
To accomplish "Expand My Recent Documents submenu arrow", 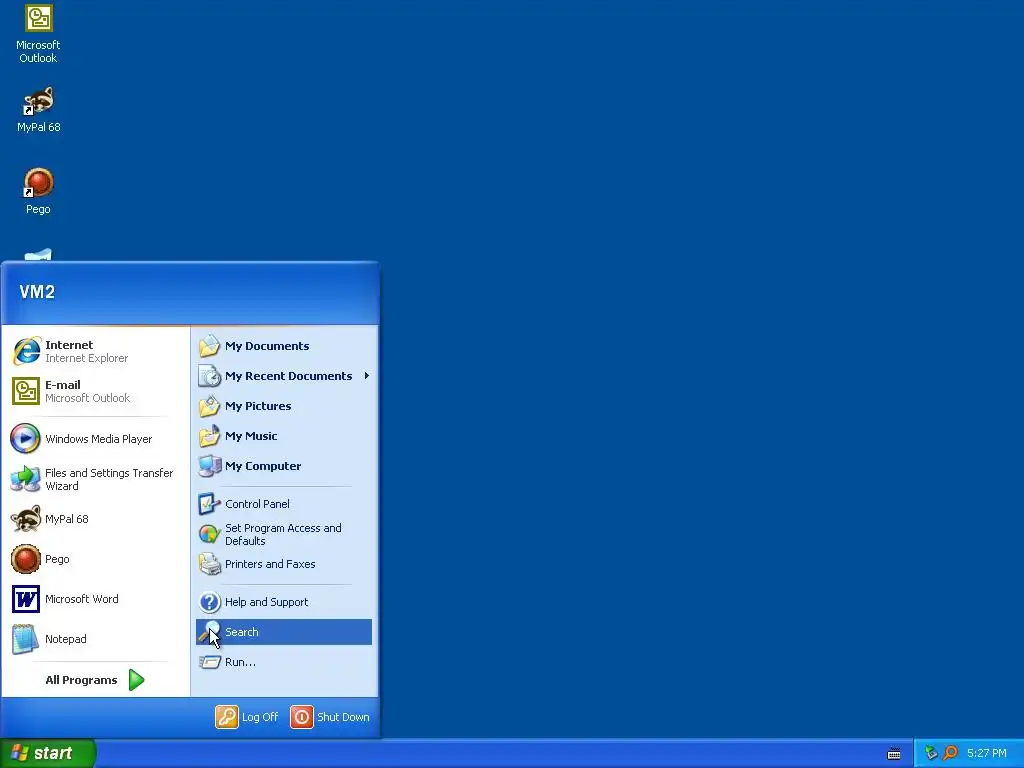I will pyautogui.click(x=366, y=376).
